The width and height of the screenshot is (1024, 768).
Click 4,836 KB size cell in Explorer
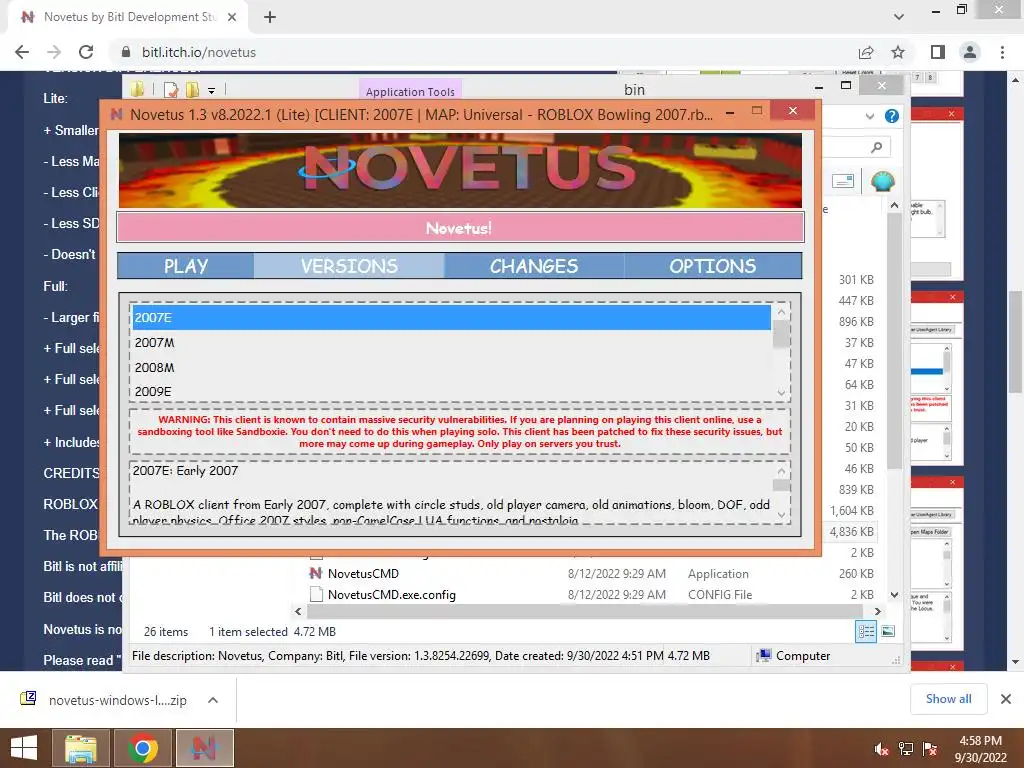point(851,532)
